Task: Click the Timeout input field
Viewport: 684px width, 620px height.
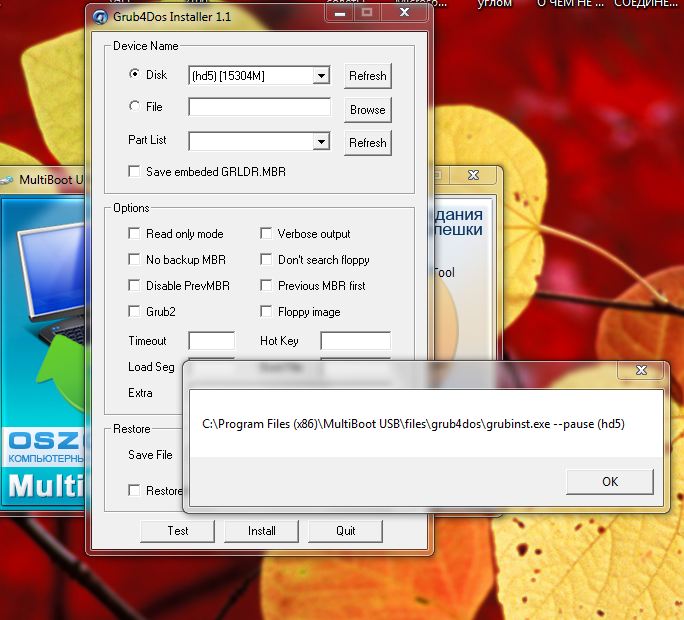Action: click(x=211, y=341)
